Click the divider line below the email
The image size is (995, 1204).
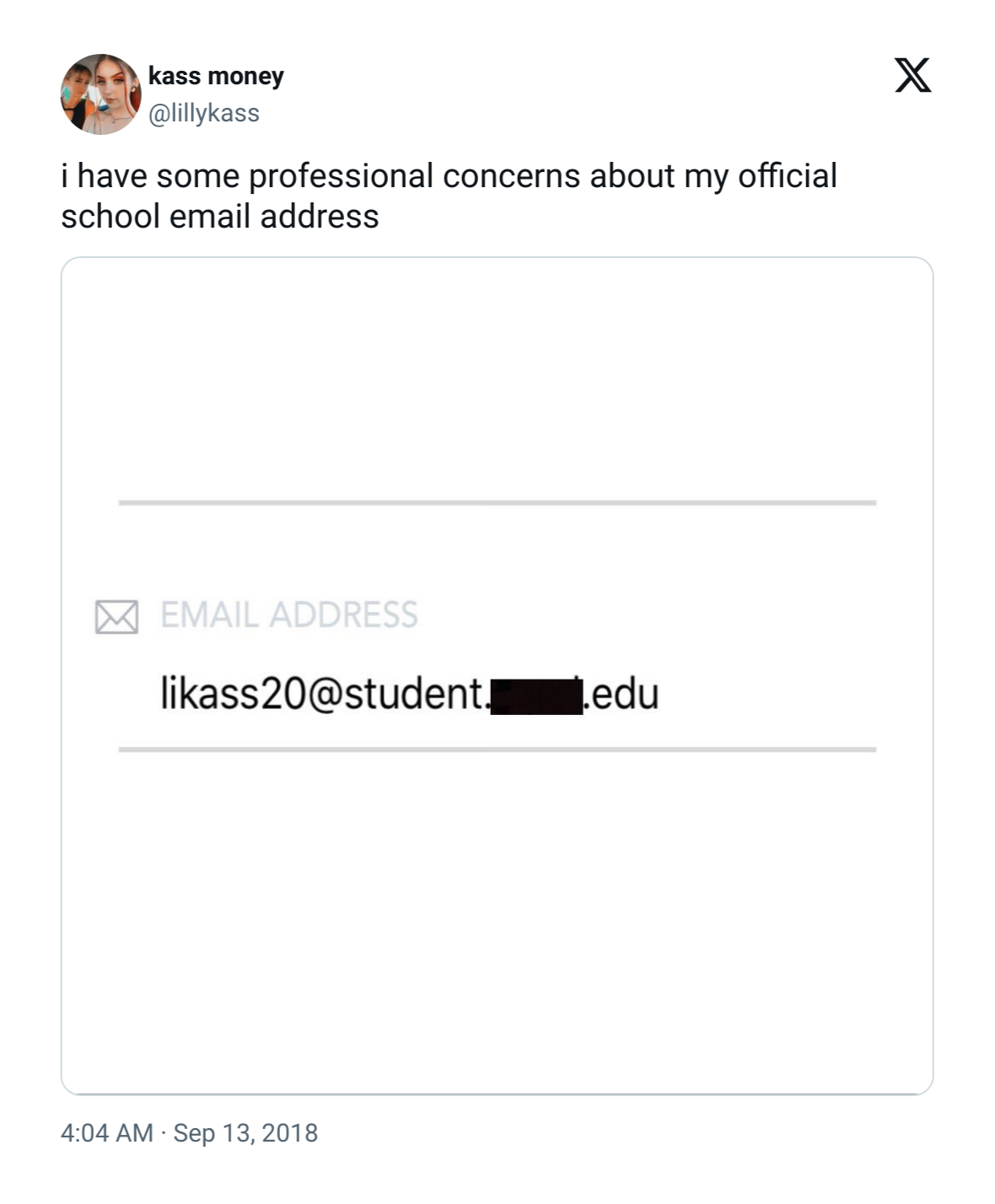coord(497,749)
